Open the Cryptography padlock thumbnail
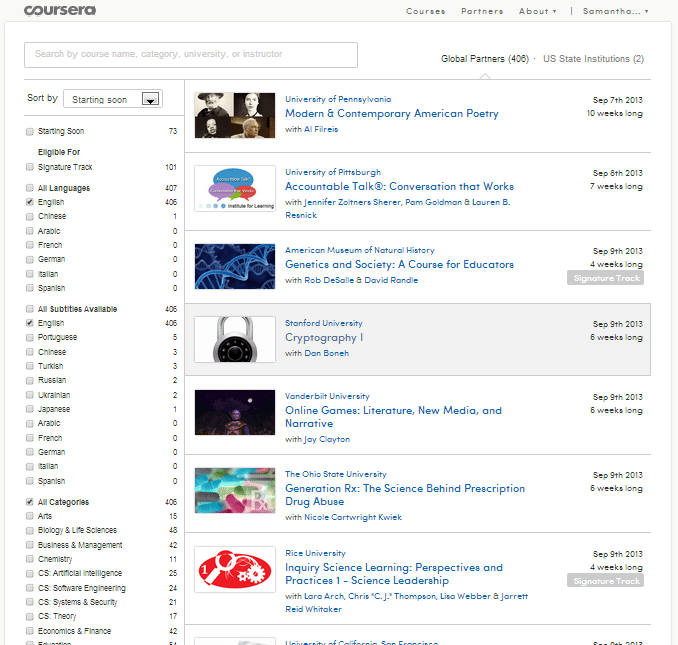The image size is (678, 645). pos(235,339)
